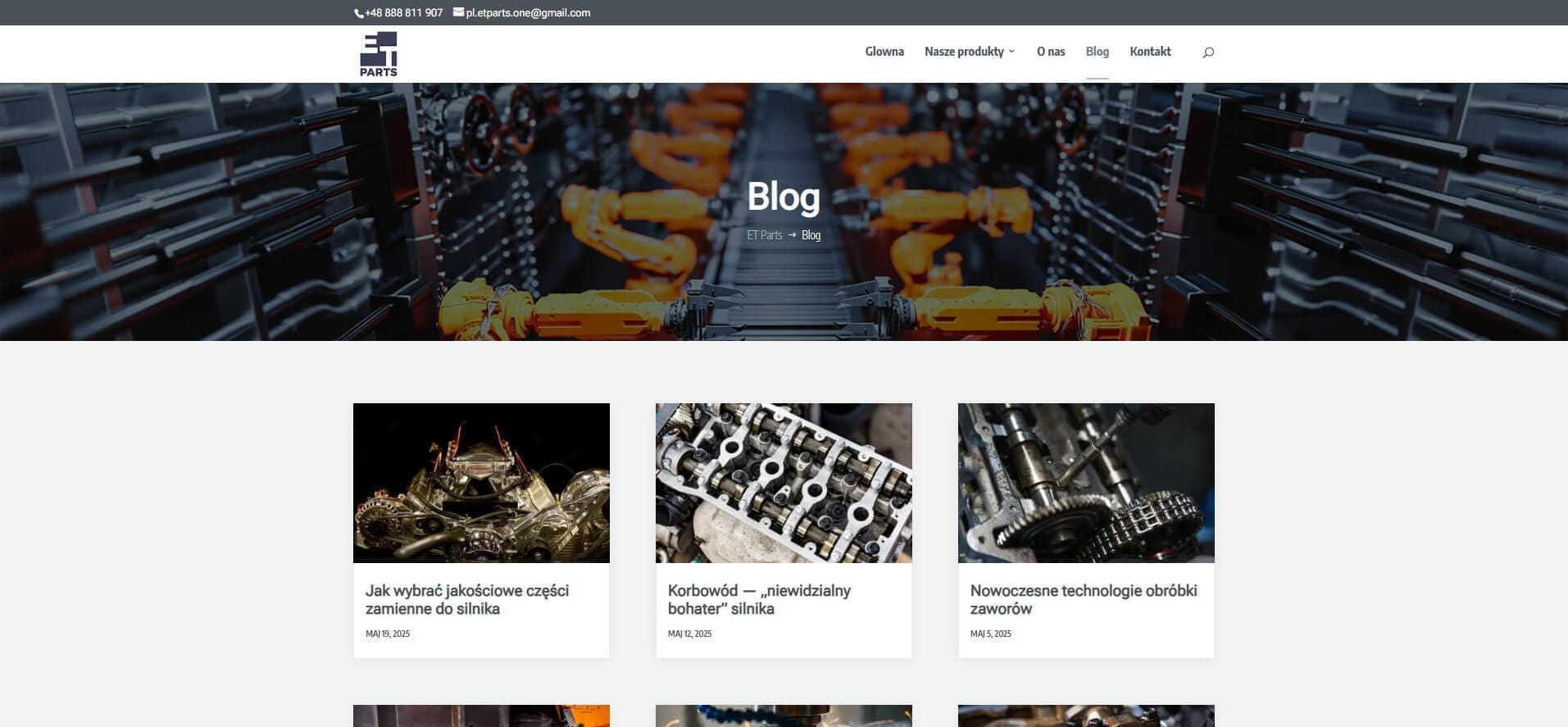Click the envelope email icon

[x=458, y=12]
